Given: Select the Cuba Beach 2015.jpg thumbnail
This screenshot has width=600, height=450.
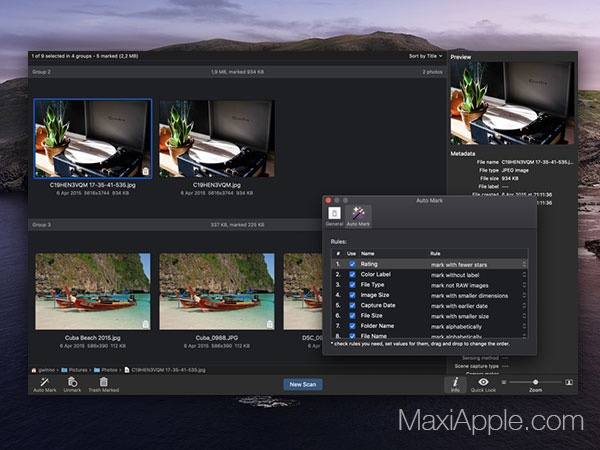Looking at the screenshot, I should (x=93, y=291).
